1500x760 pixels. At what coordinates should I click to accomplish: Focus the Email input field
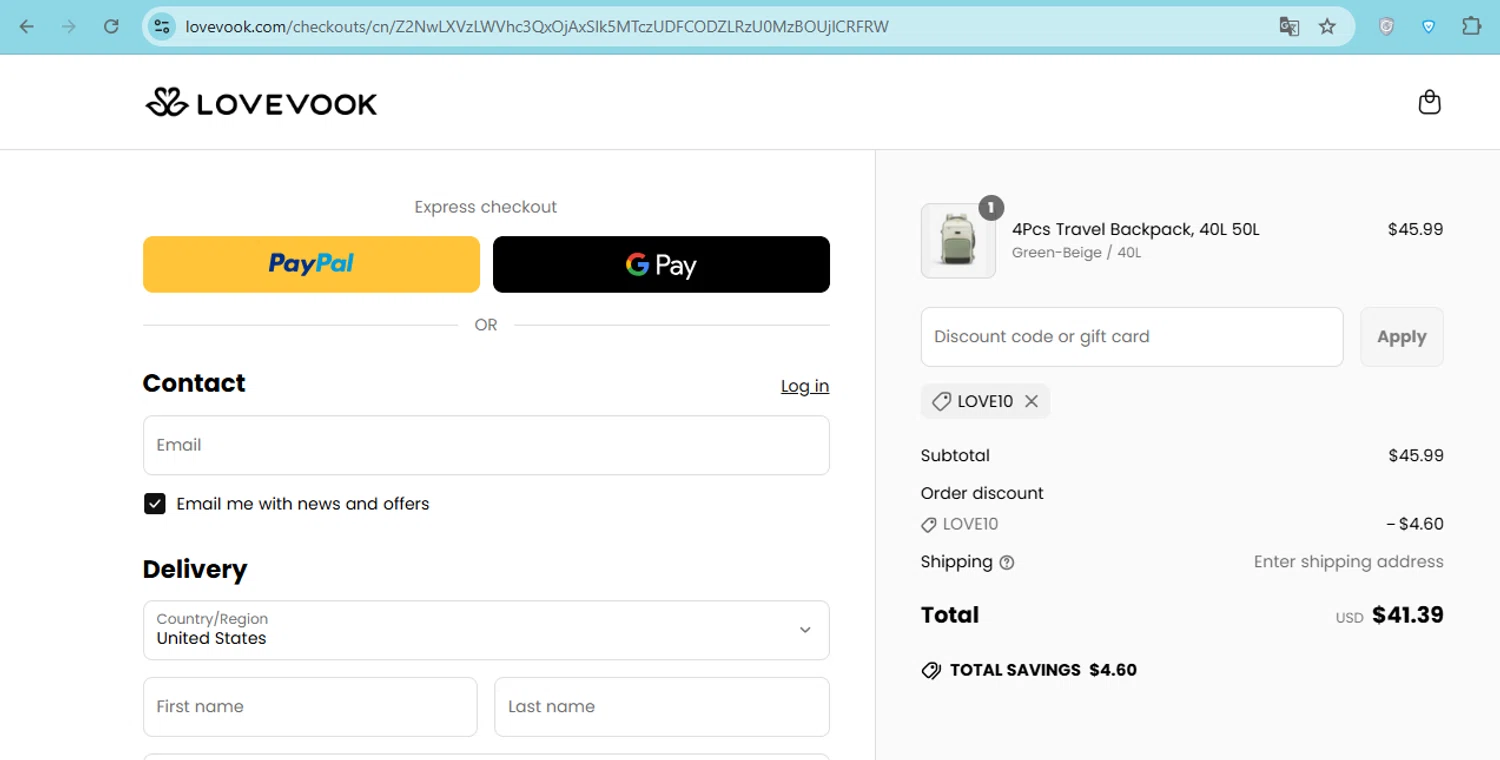tap(486, 445)
